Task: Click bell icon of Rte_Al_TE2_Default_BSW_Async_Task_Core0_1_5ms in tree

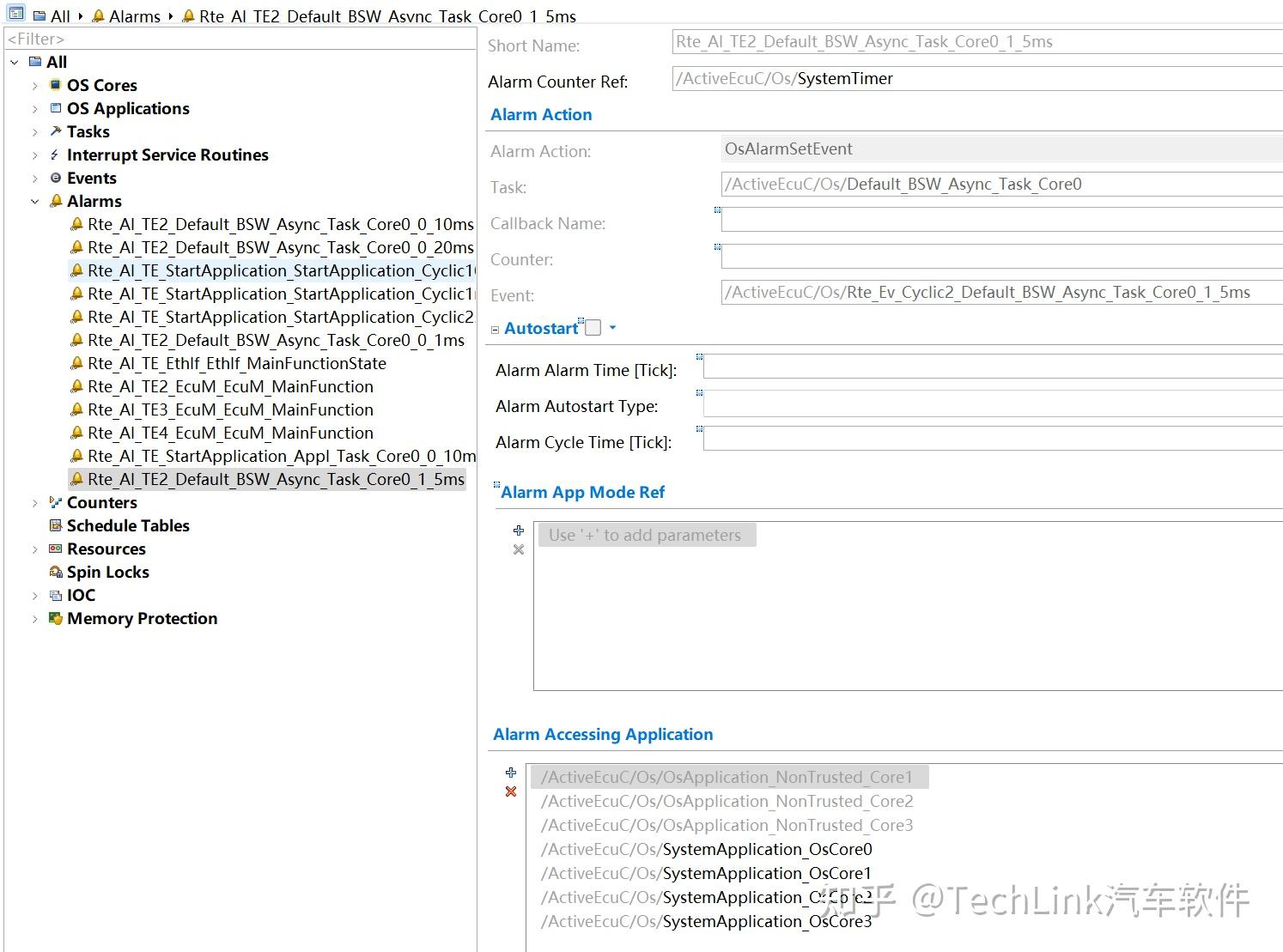Action: click(77, 479)
